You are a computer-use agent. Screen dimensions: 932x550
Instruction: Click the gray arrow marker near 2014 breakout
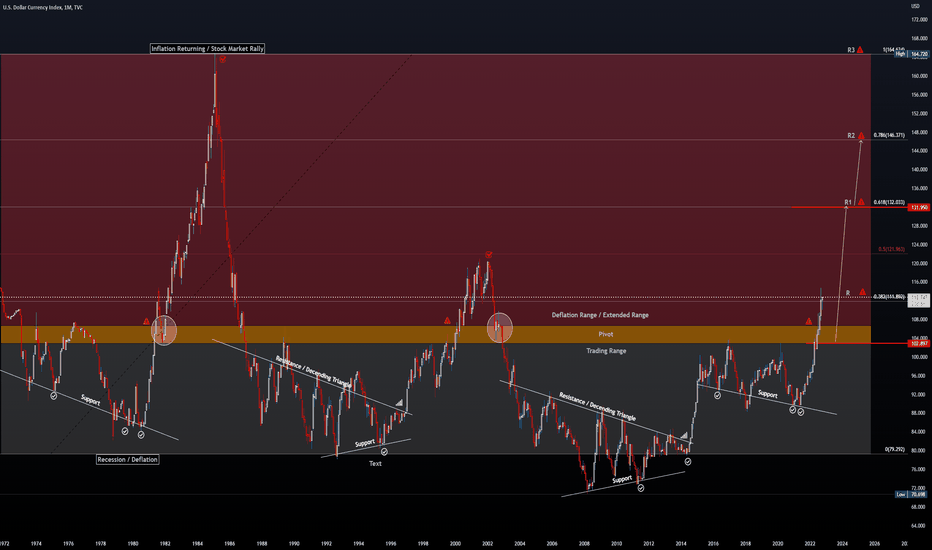(x=684, y=435)
